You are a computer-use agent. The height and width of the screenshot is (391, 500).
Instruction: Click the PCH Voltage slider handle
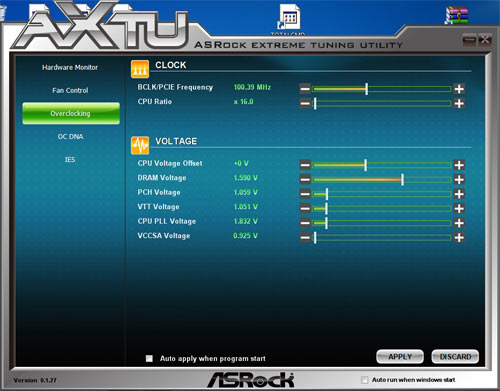pyautogui.click(x=327, y=194)
